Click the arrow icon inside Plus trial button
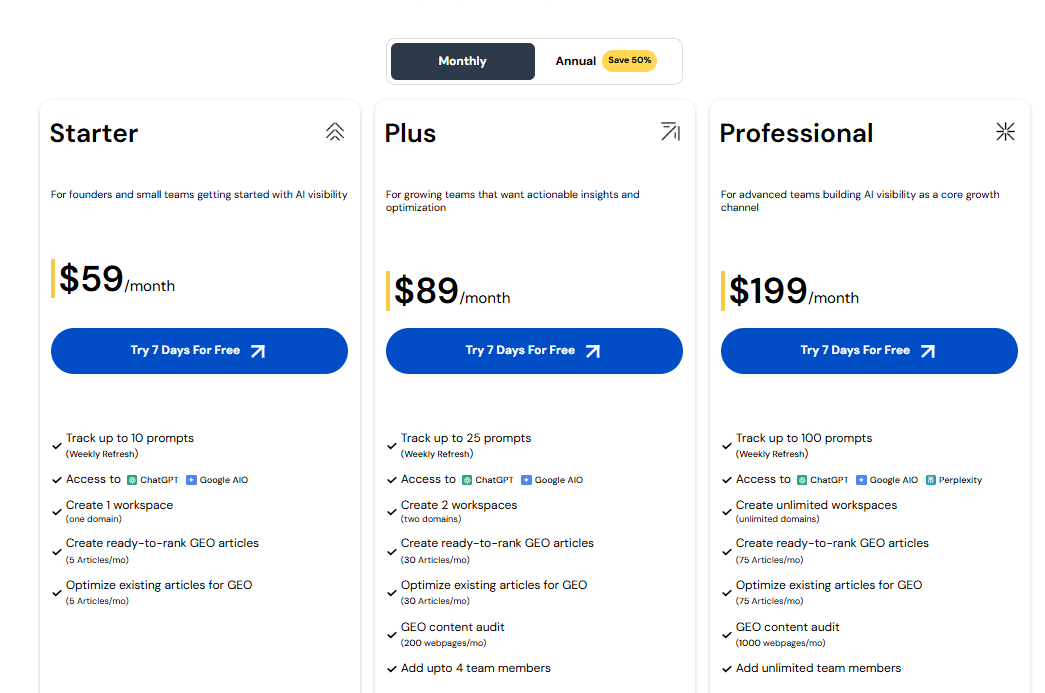 point(594,351)
